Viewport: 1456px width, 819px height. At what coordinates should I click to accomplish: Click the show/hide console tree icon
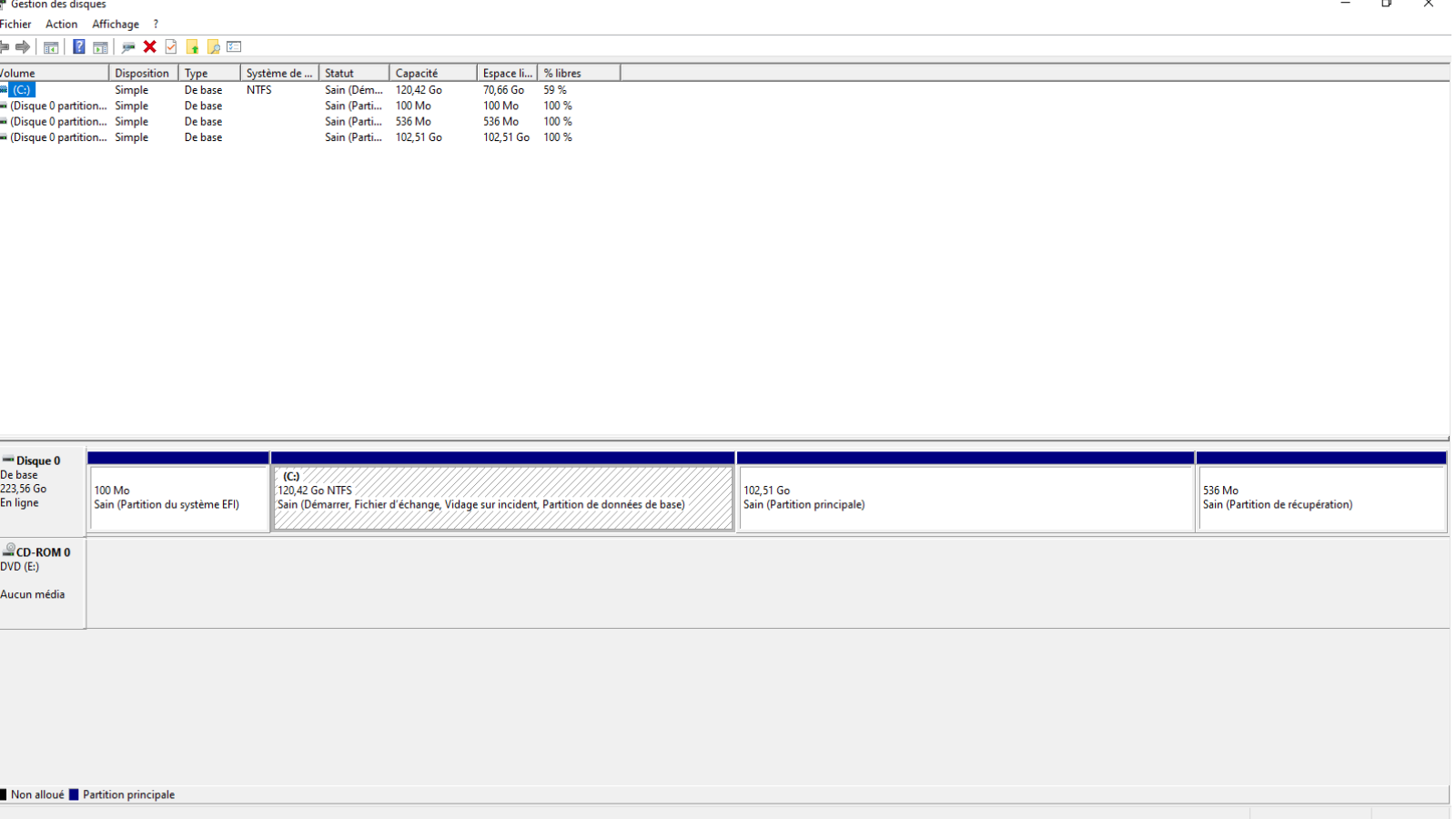pos(52,47)
